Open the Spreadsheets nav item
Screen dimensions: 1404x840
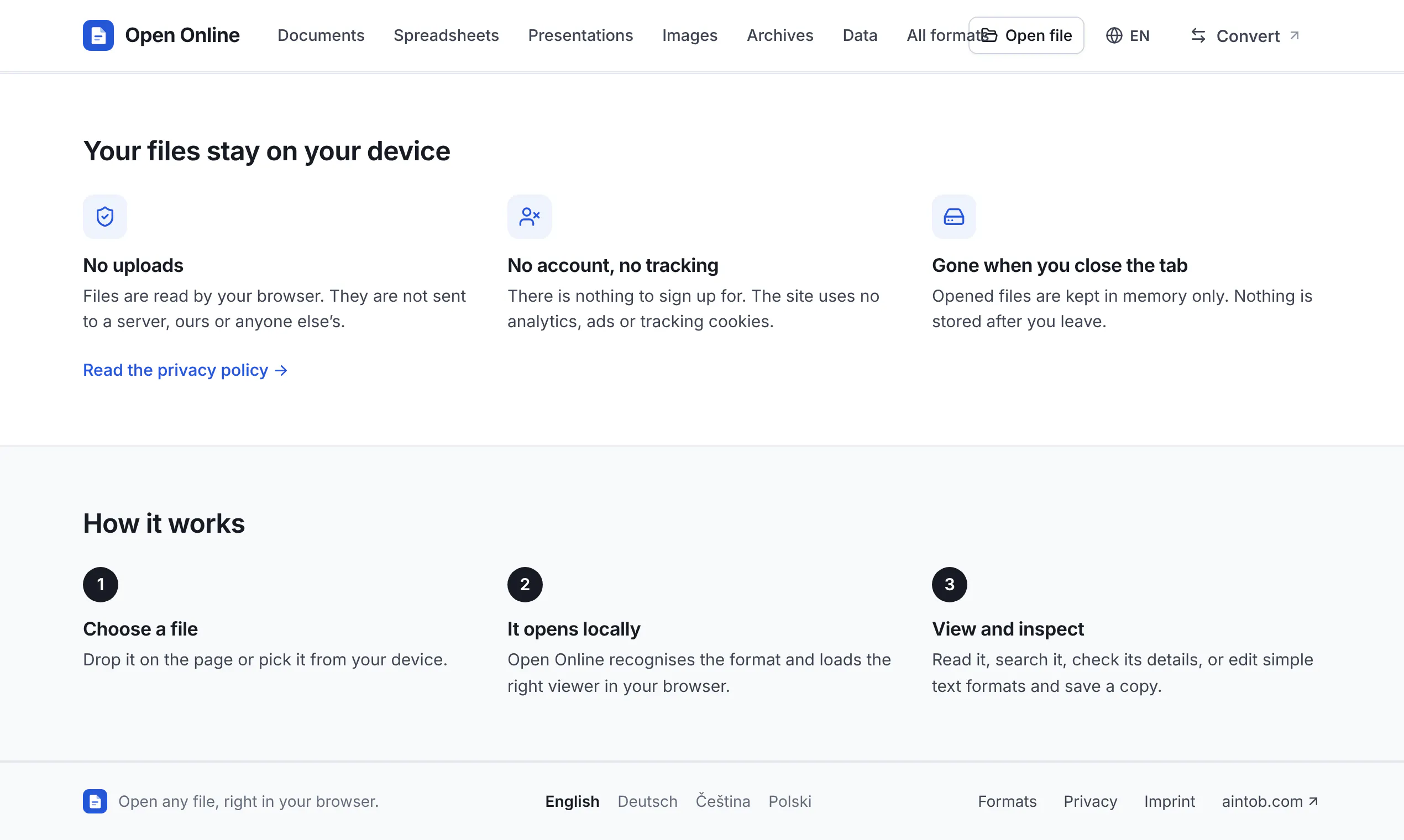tap(446, 35)
